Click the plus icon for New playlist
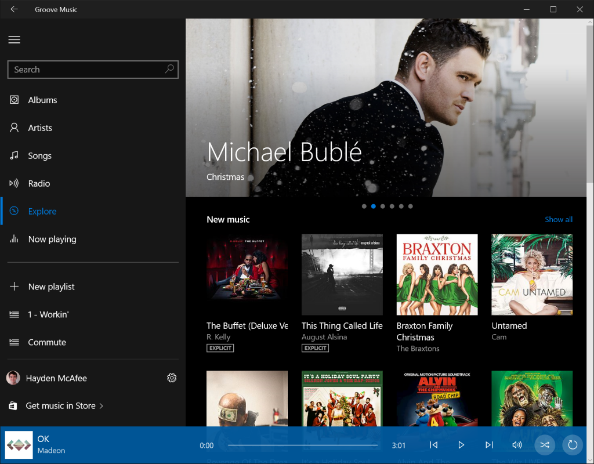The image size is (594, 464). pyautogui.click(x=14, y=287)
